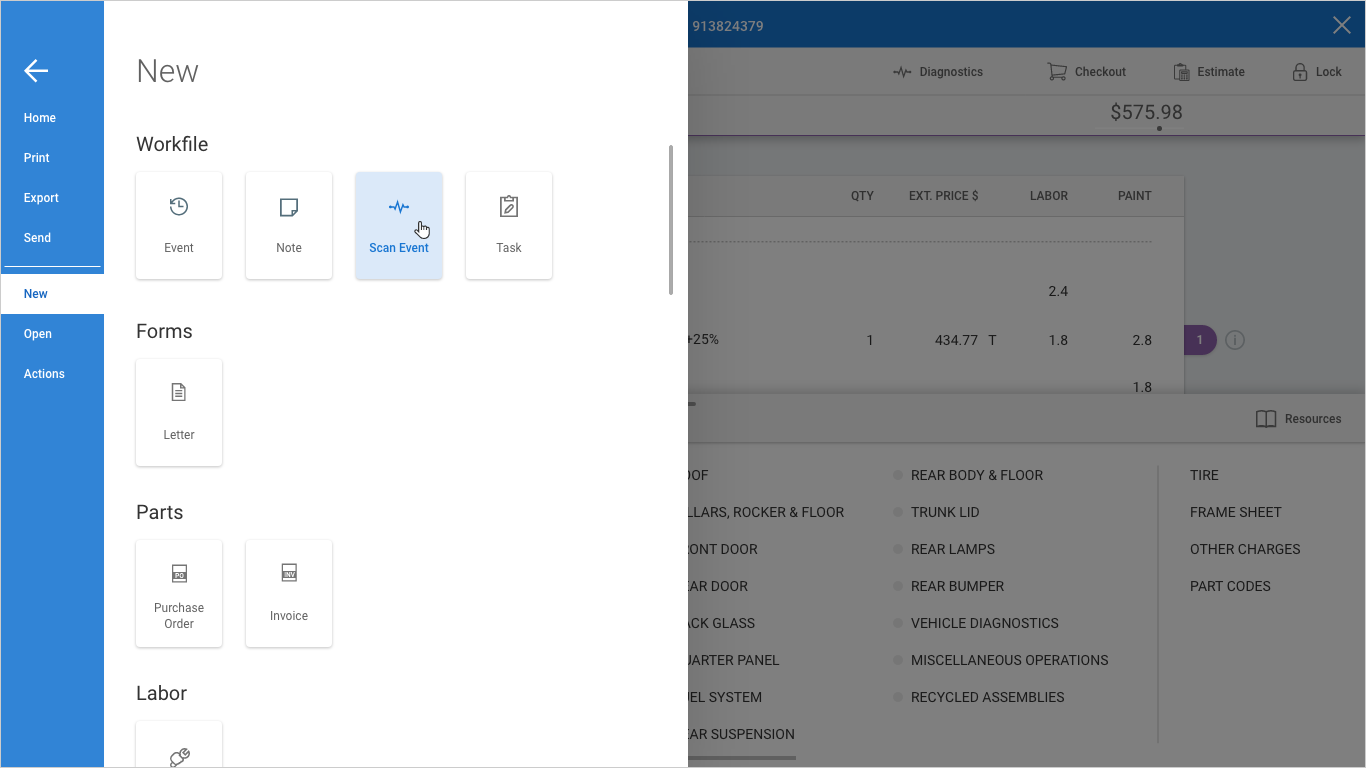Create a new Scan Event
Image resolution: width=1366 pixels, height=768 pixels.
(399, 225)
